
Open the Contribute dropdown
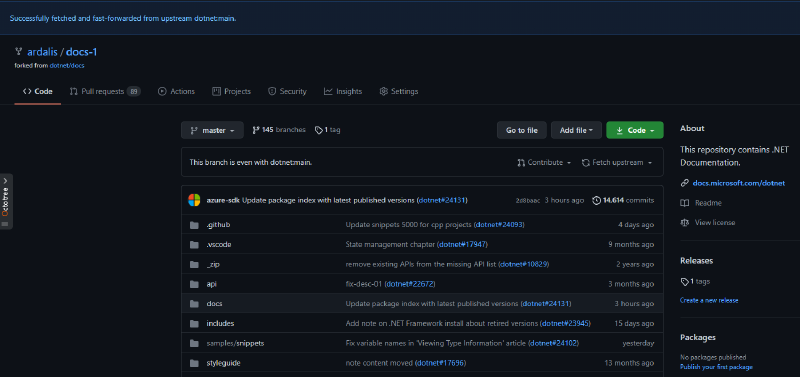(x=544, y=163)
